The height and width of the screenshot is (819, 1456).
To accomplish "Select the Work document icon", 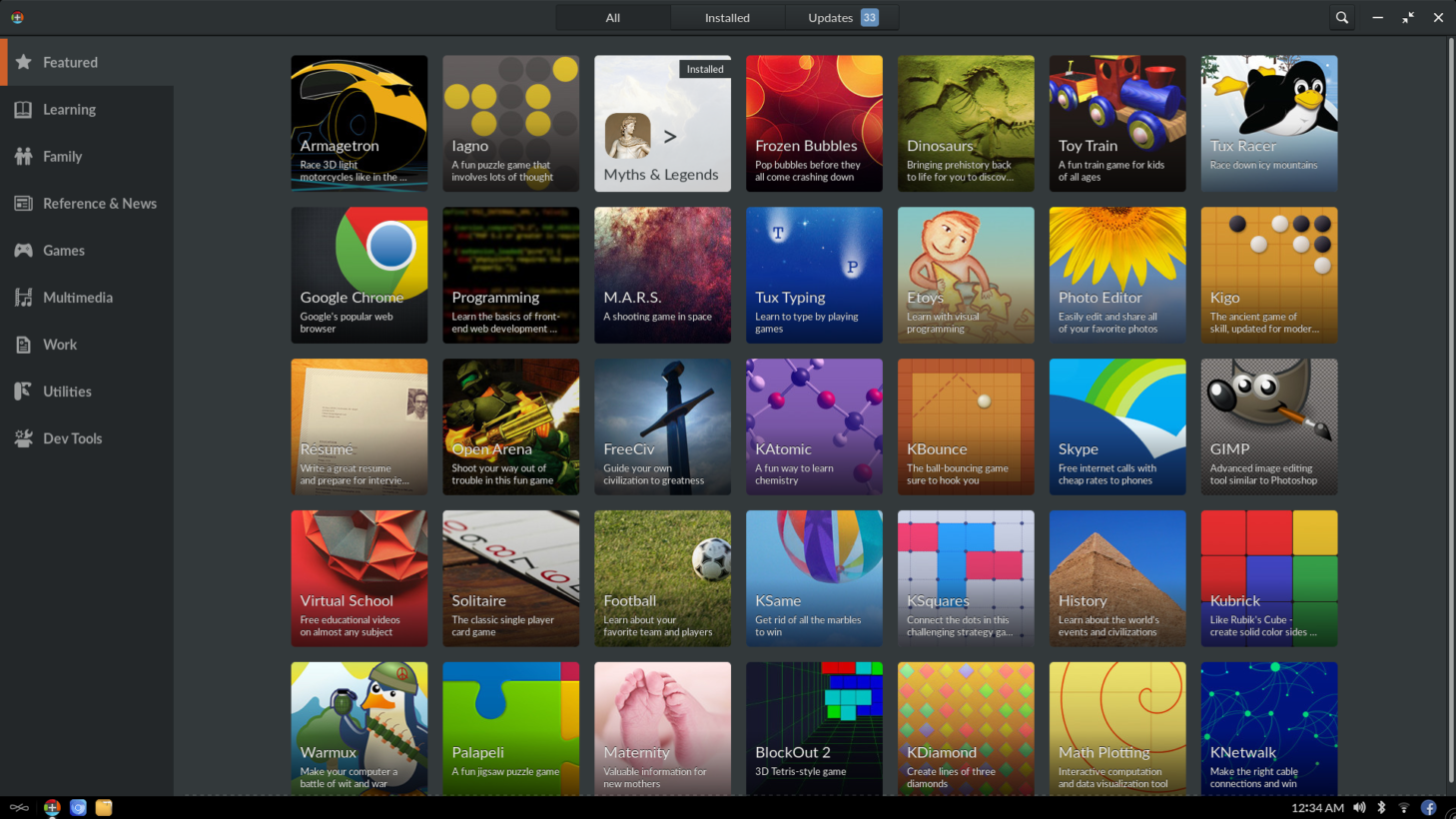I will coord(23,345).
